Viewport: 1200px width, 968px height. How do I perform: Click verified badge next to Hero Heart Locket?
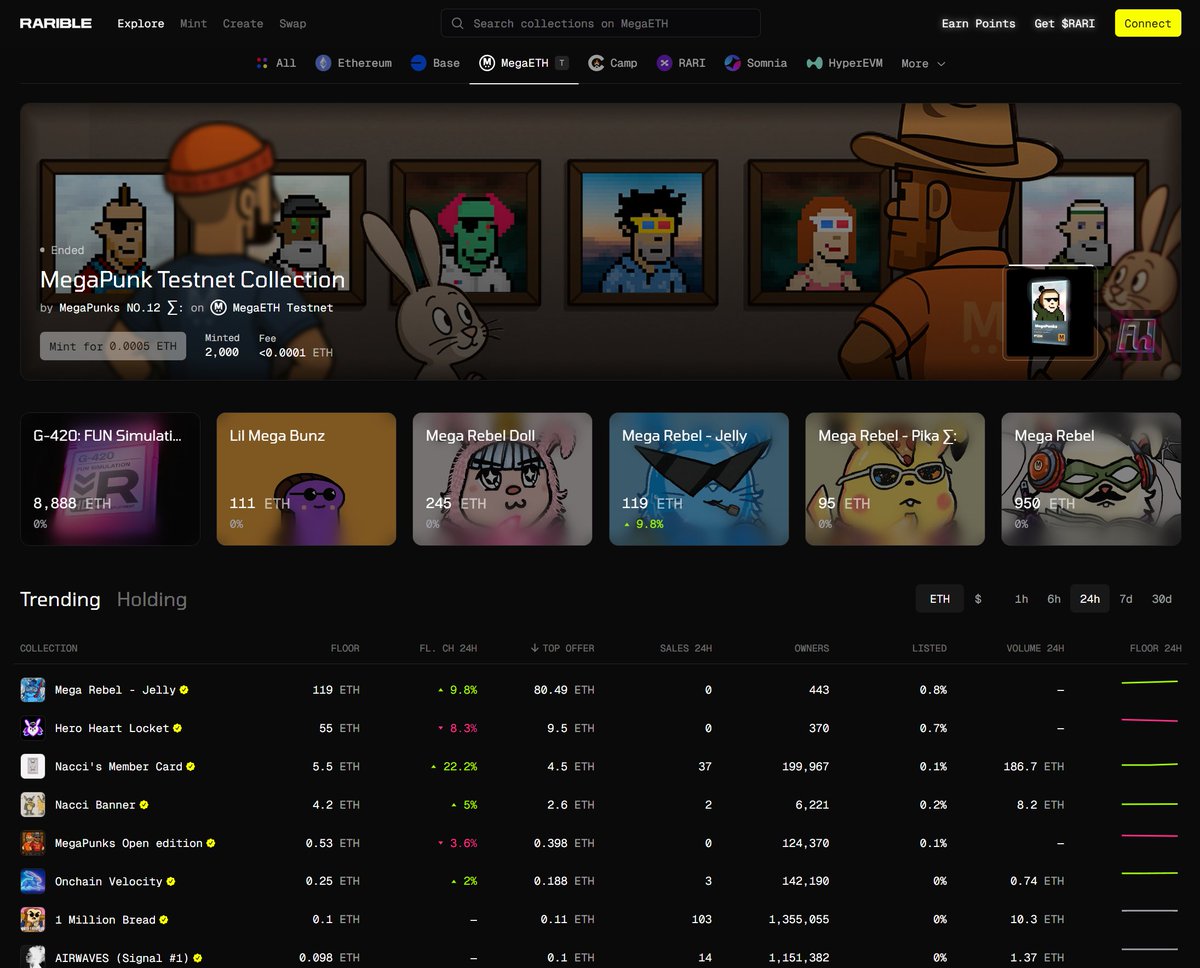tap(177, 729)
